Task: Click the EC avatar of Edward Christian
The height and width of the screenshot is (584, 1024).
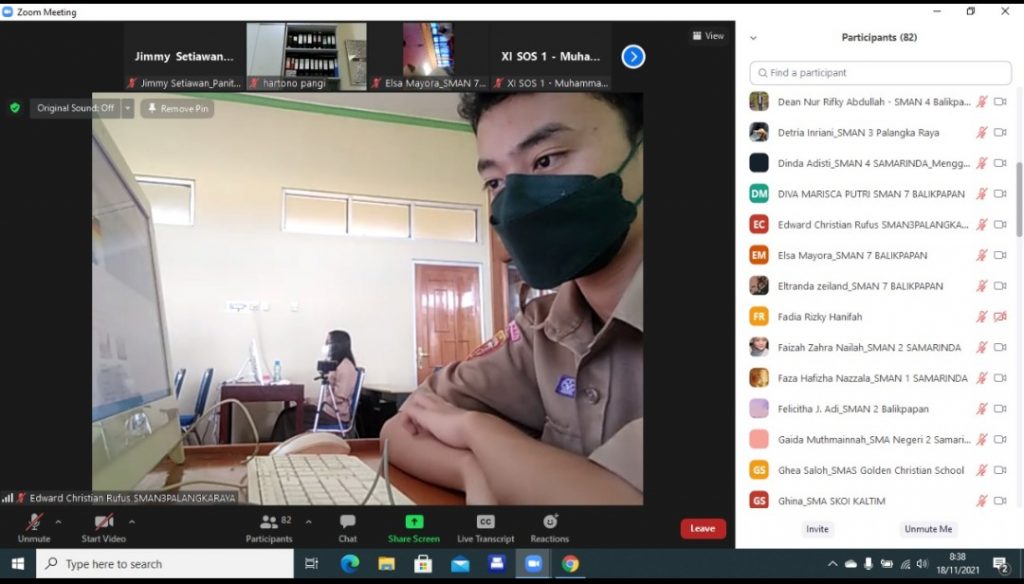Action: click(x=759, y=225)
